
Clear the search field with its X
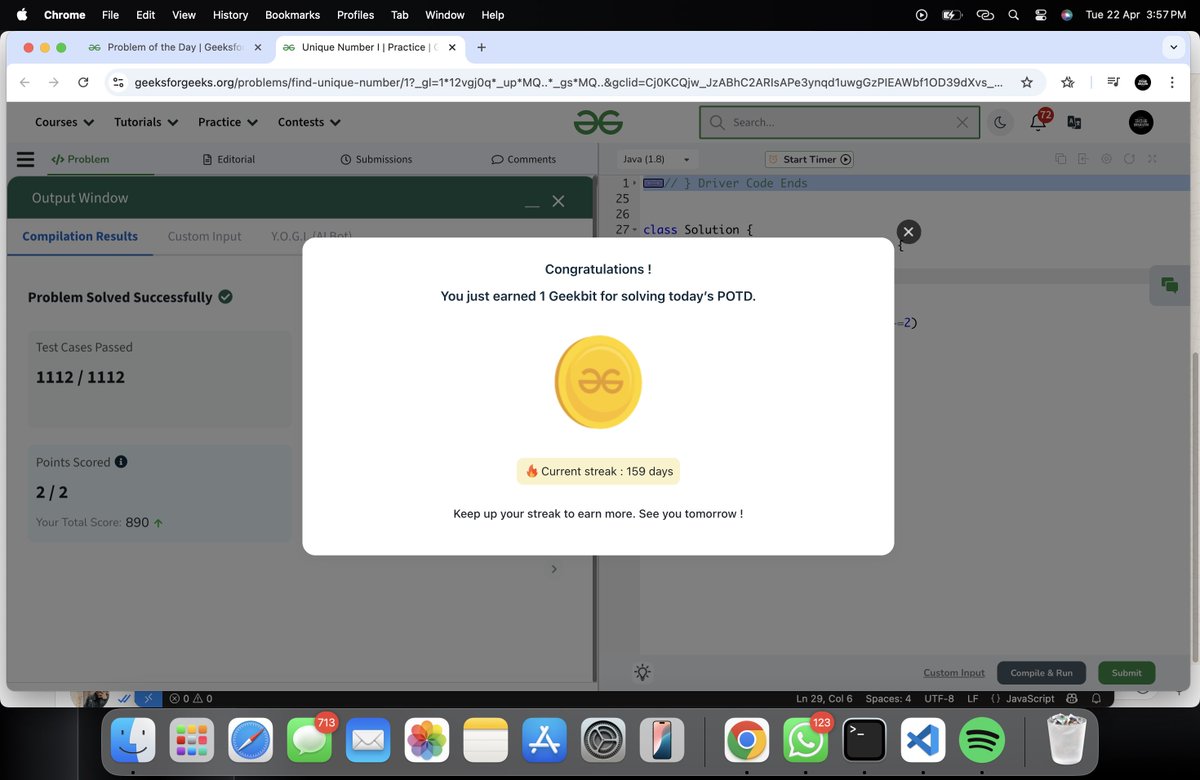click(962, 122)
